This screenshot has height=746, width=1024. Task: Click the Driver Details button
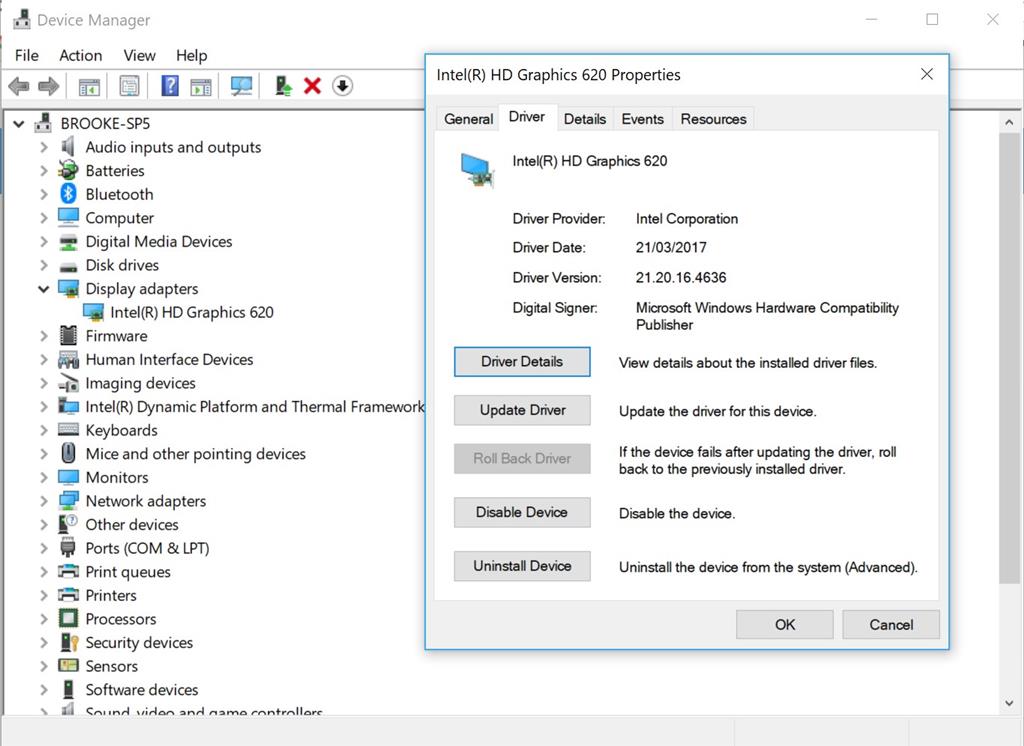click(x=522, y=362)
